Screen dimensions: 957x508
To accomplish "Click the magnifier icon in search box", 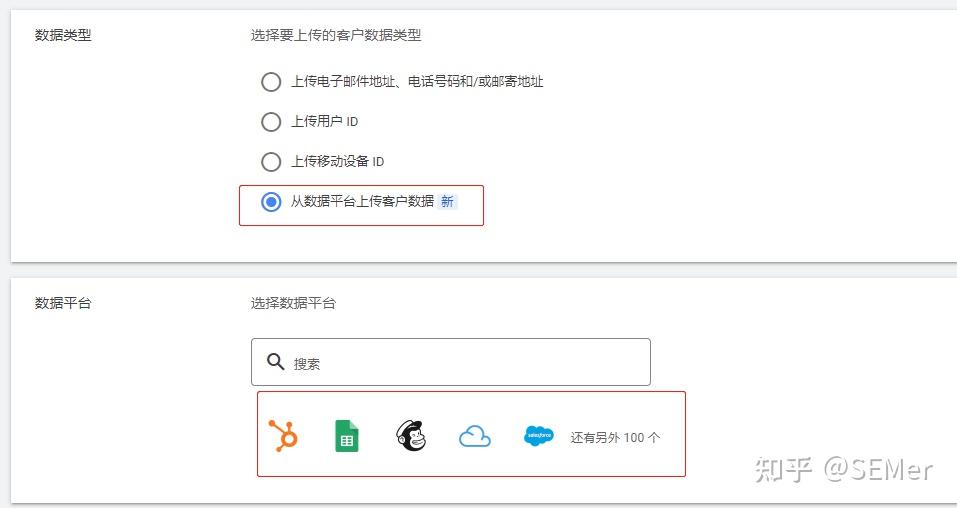I will point(276,362).
